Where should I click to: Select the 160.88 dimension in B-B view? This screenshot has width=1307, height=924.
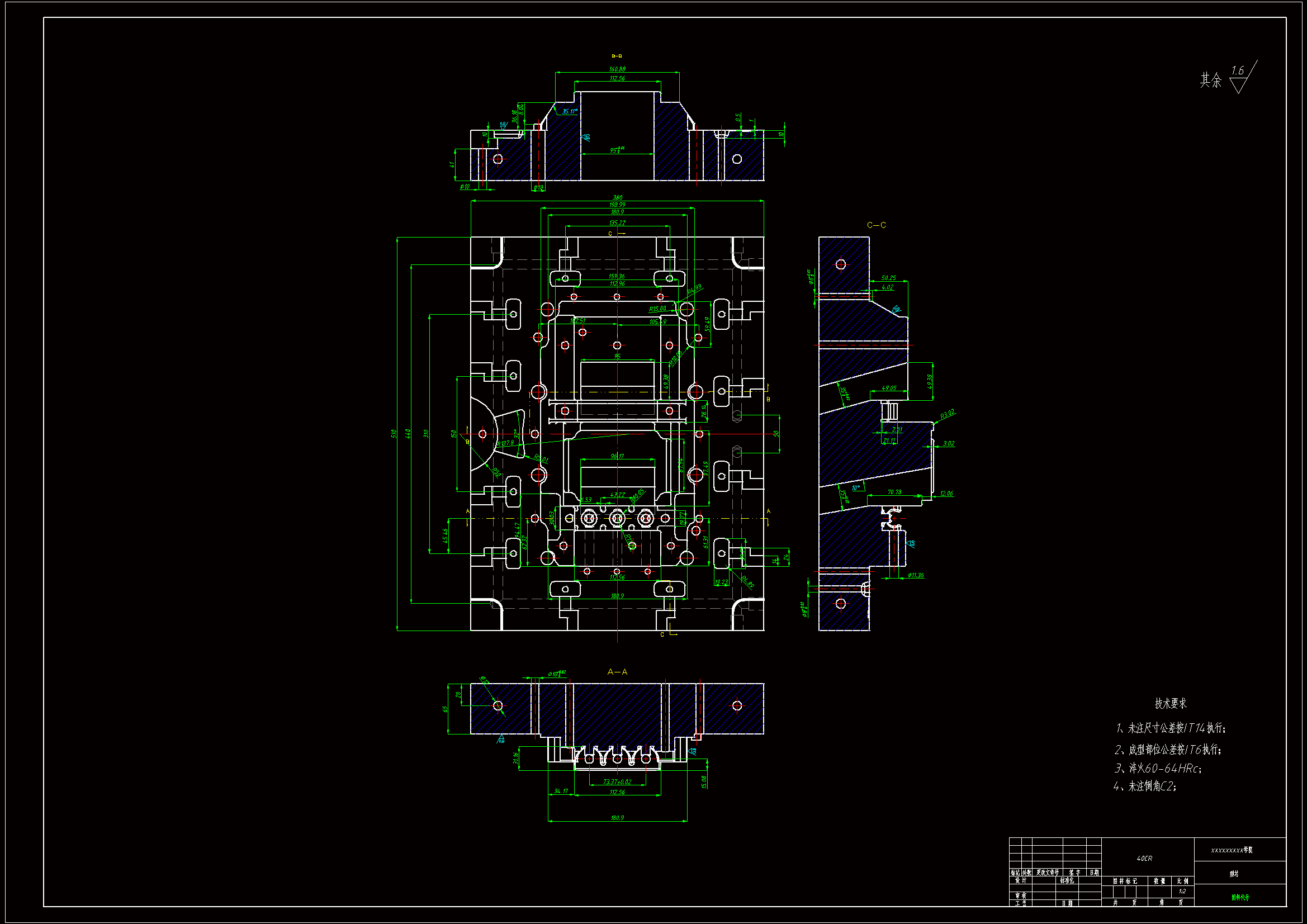click(x=617, y=69)
